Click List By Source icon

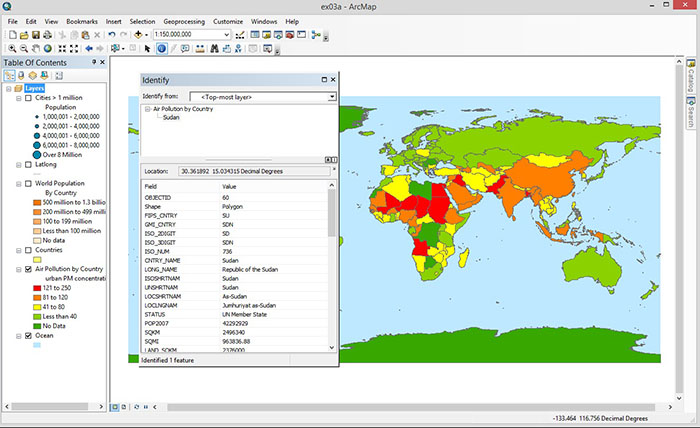point(21,75)
